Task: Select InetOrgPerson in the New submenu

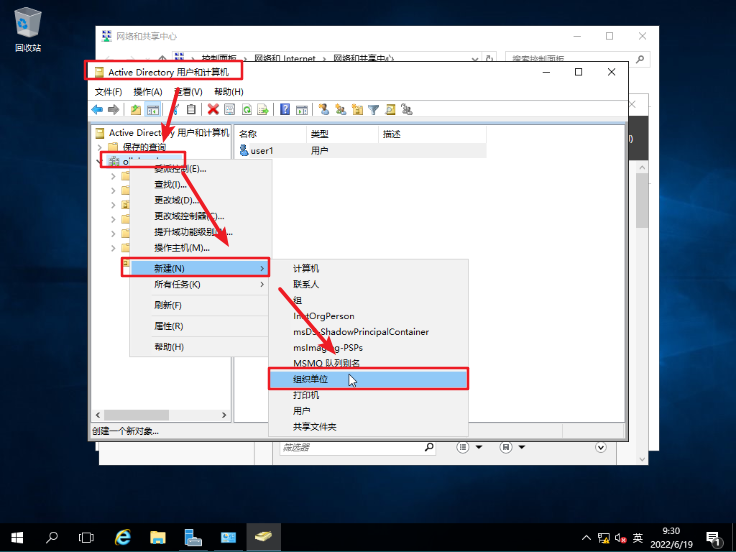Action: point(368,316)
